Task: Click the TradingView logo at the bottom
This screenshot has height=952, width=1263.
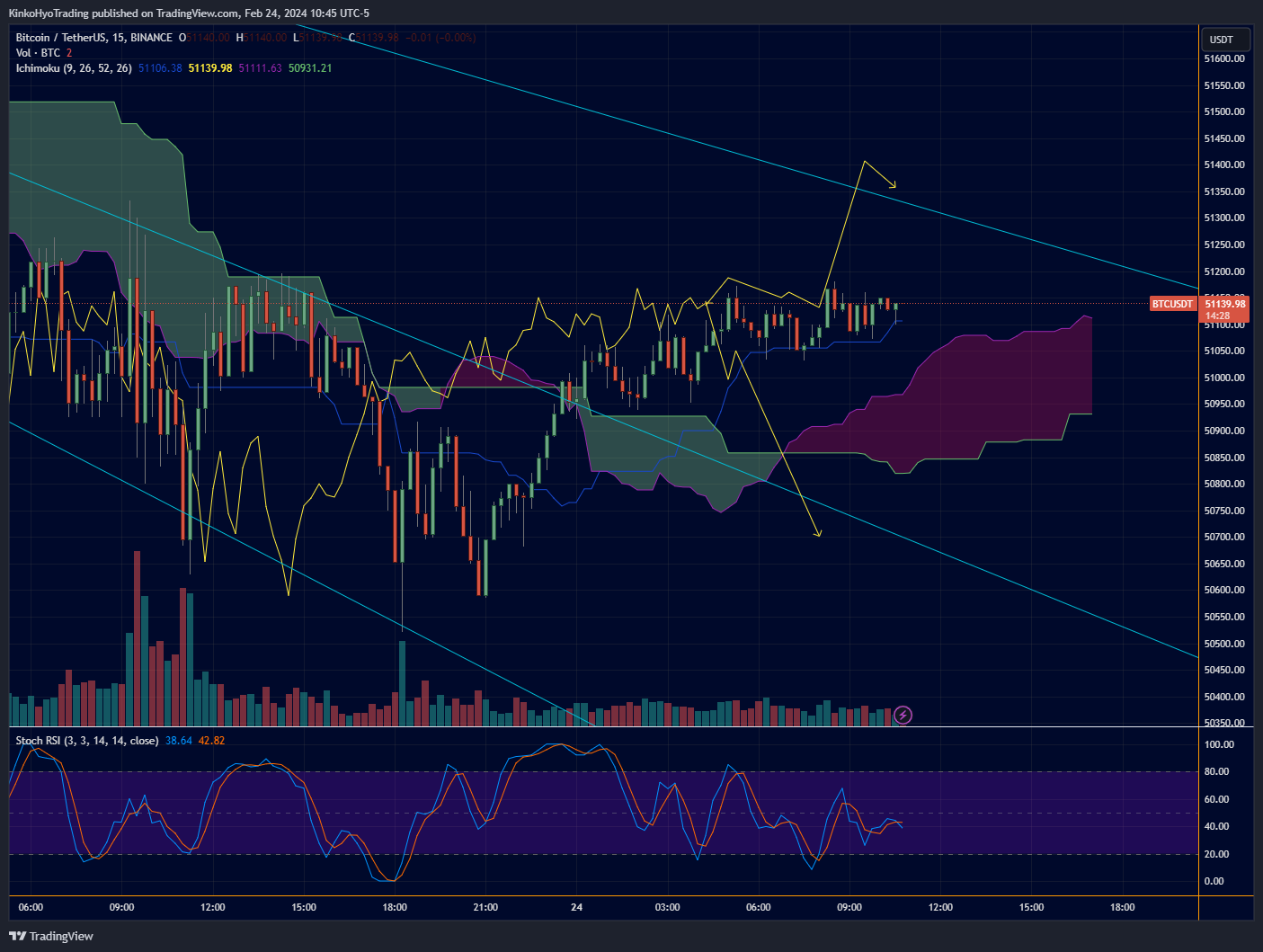Action: tap(51, 936)
